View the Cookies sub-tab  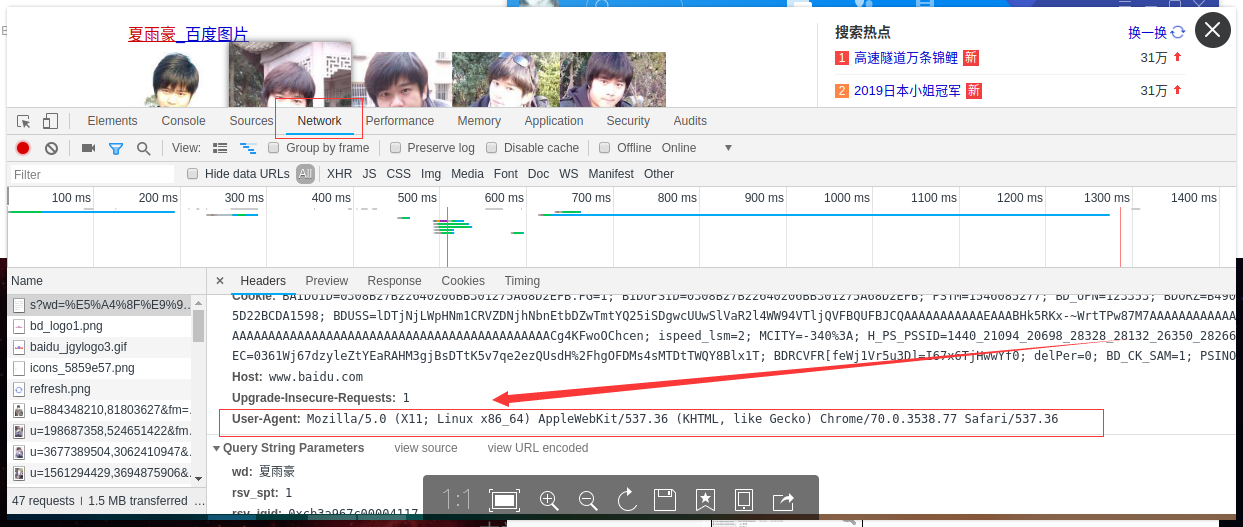(x=463, y=281)
